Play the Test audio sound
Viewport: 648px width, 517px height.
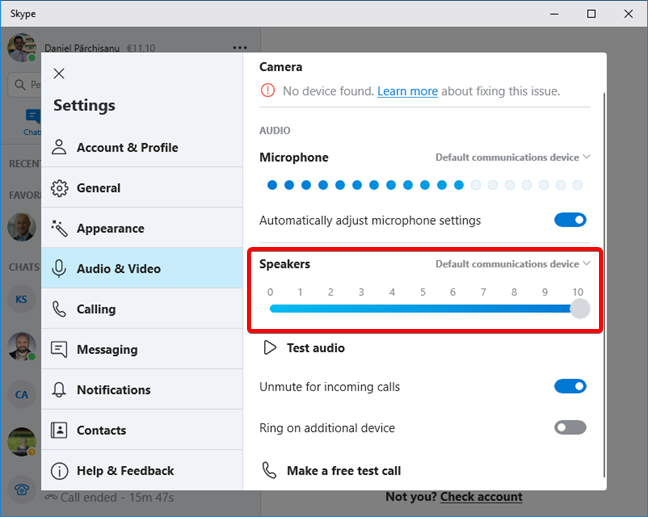point(270,348)
